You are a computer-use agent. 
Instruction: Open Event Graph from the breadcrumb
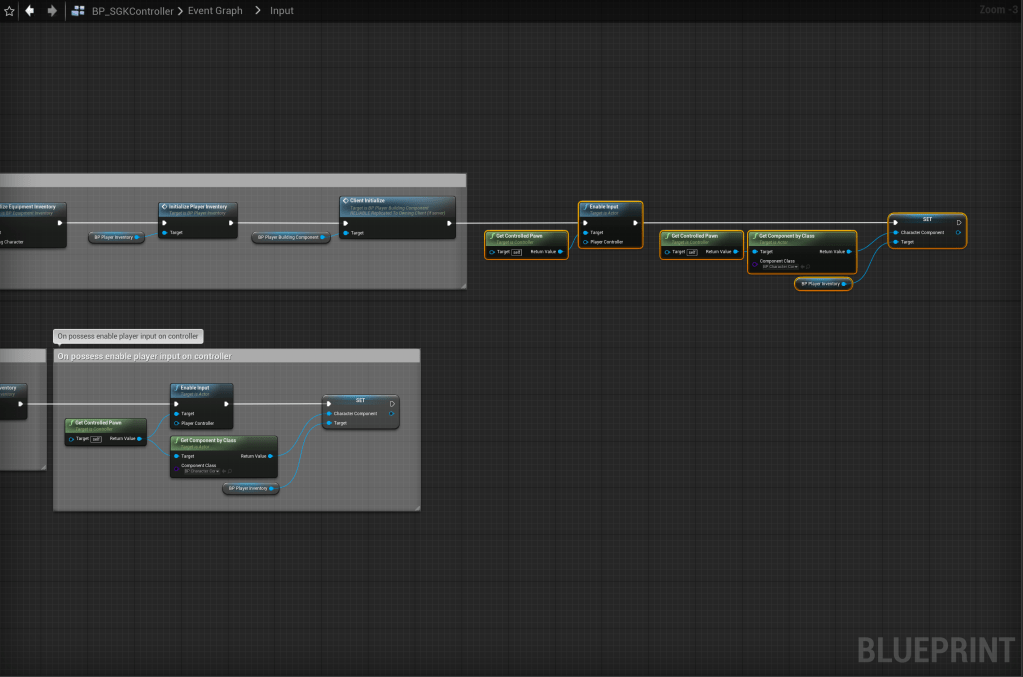tap(215, 11)
